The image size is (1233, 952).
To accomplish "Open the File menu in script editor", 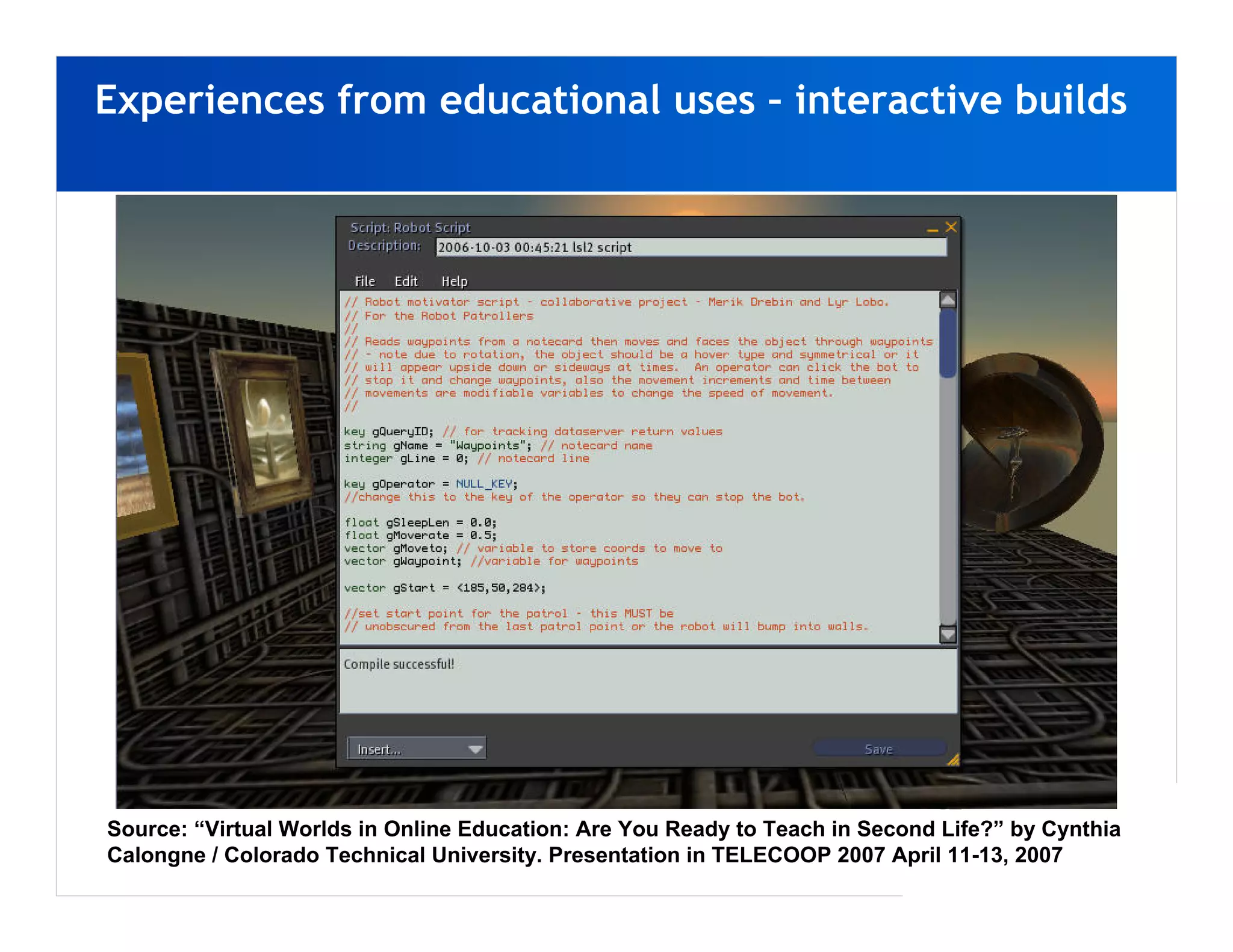I will (365, 281).
